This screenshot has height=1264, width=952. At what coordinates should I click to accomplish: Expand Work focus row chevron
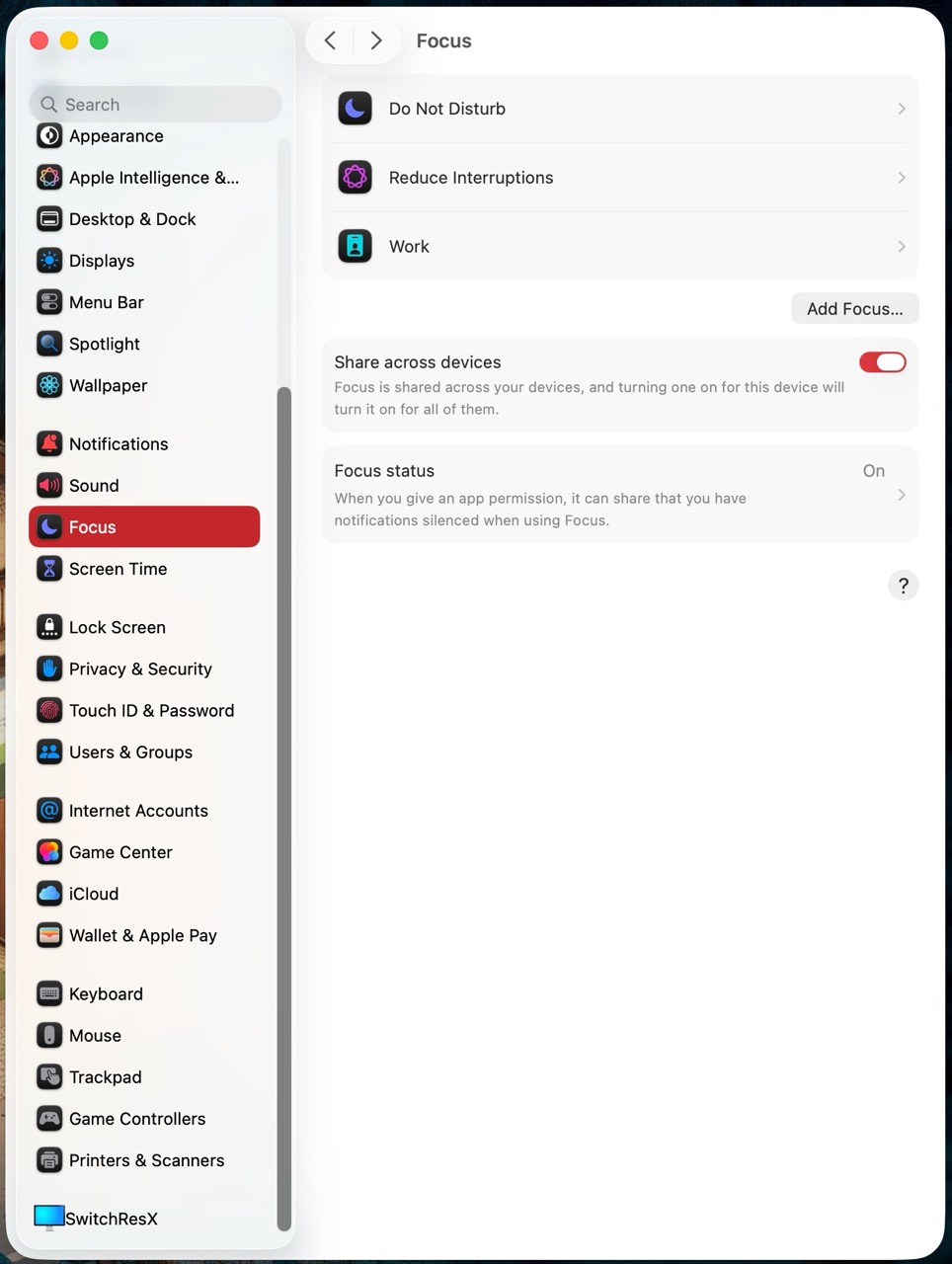[x=902, y=247]
